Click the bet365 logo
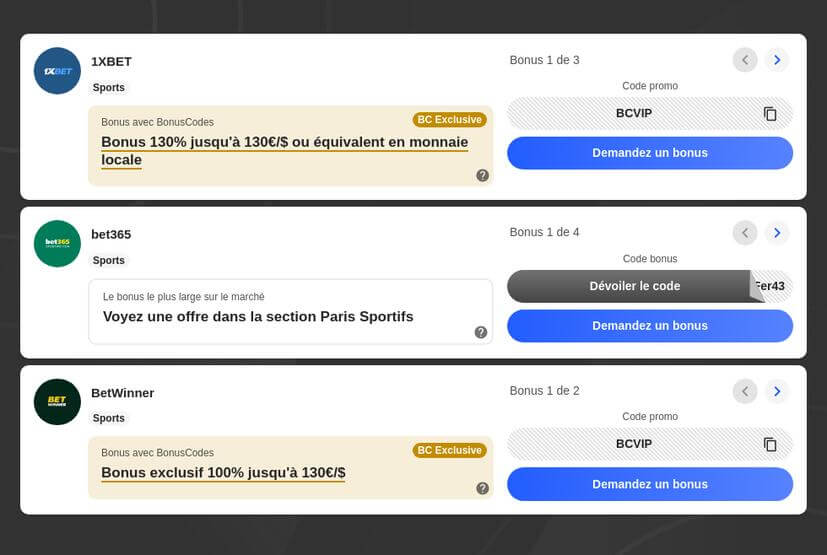Image resolution: width=827 pixels, height=555 pixels. (x=57, y=243)
